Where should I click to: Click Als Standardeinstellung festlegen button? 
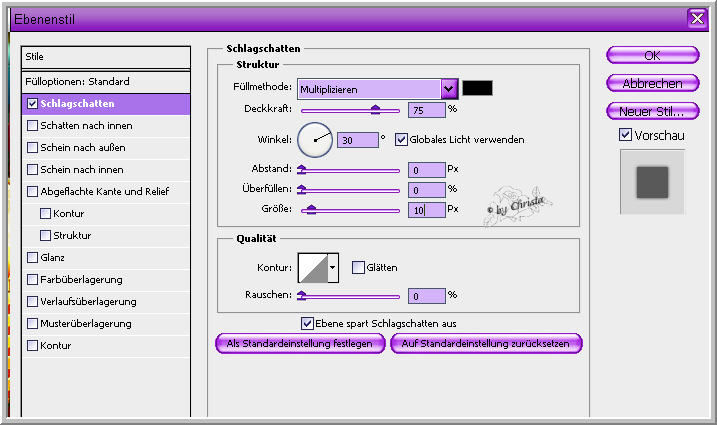tap(300, 344)
